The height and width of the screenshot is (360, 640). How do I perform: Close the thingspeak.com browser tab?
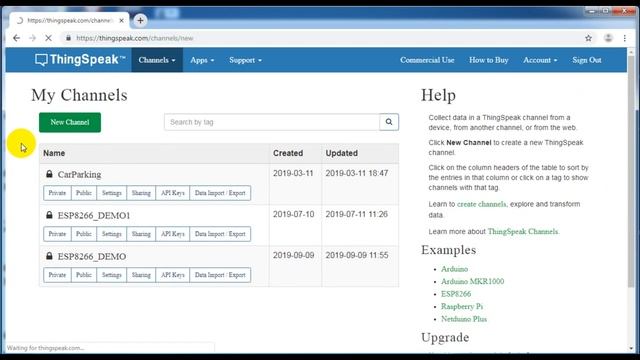coord(121,20)
